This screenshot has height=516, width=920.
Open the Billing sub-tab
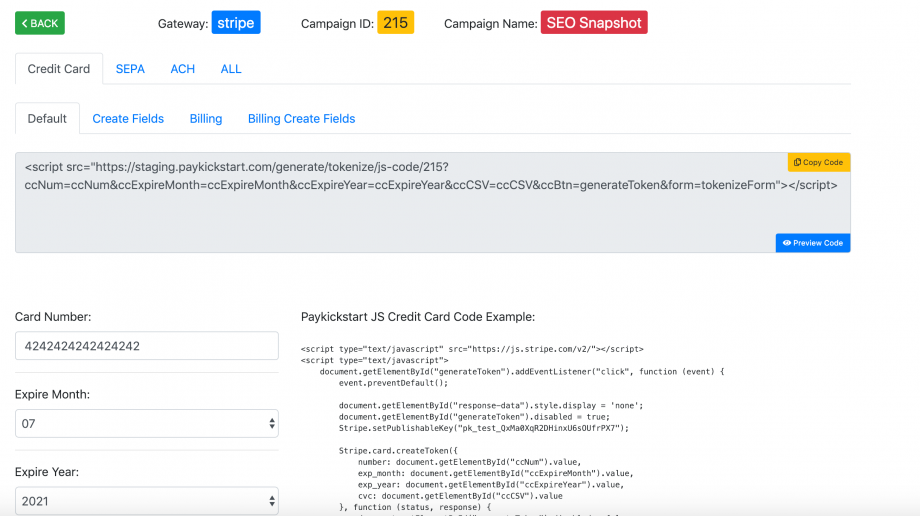click(206, 119)
